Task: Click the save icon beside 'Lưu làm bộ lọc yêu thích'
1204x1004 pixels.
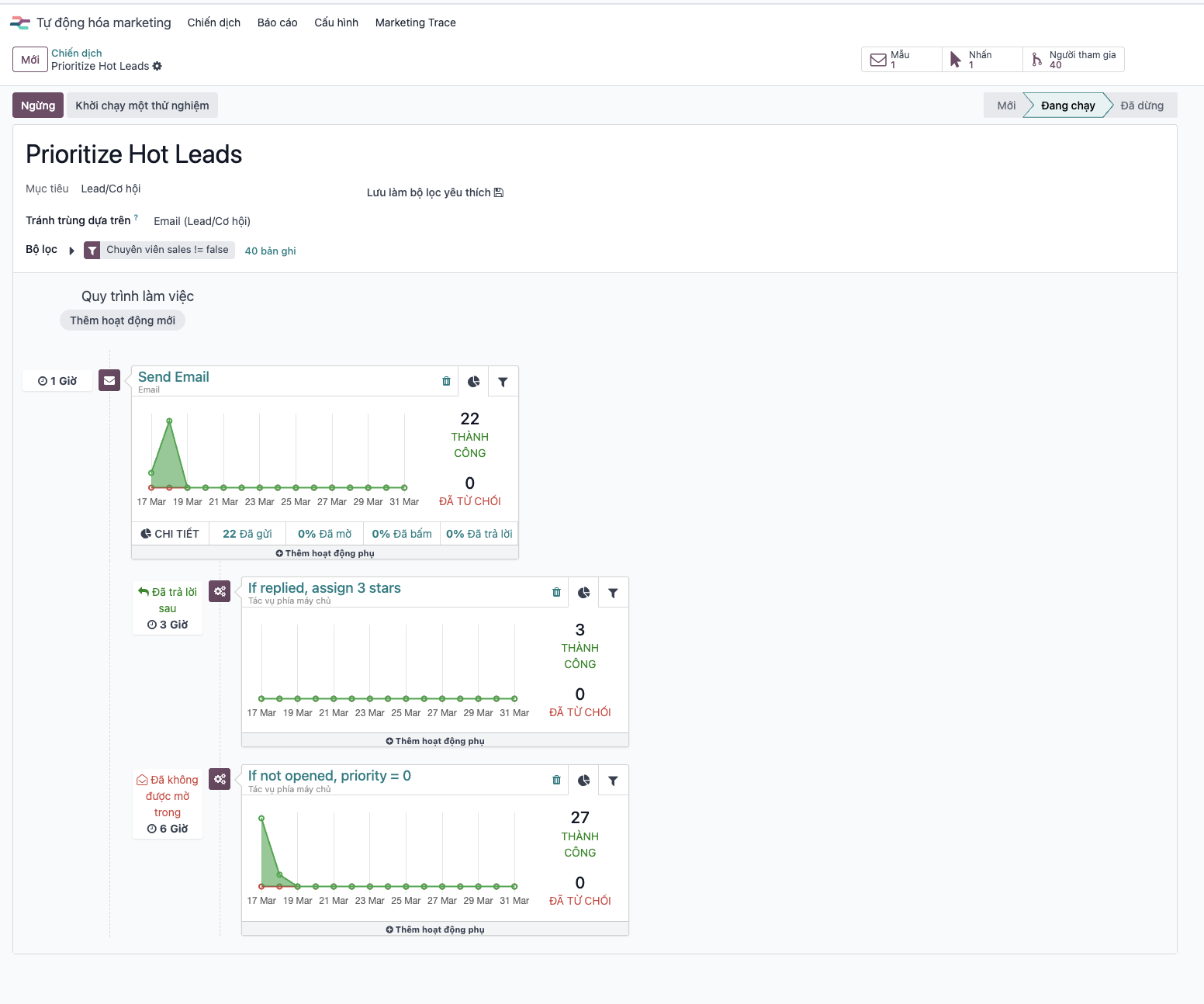Action: [499, 192]
